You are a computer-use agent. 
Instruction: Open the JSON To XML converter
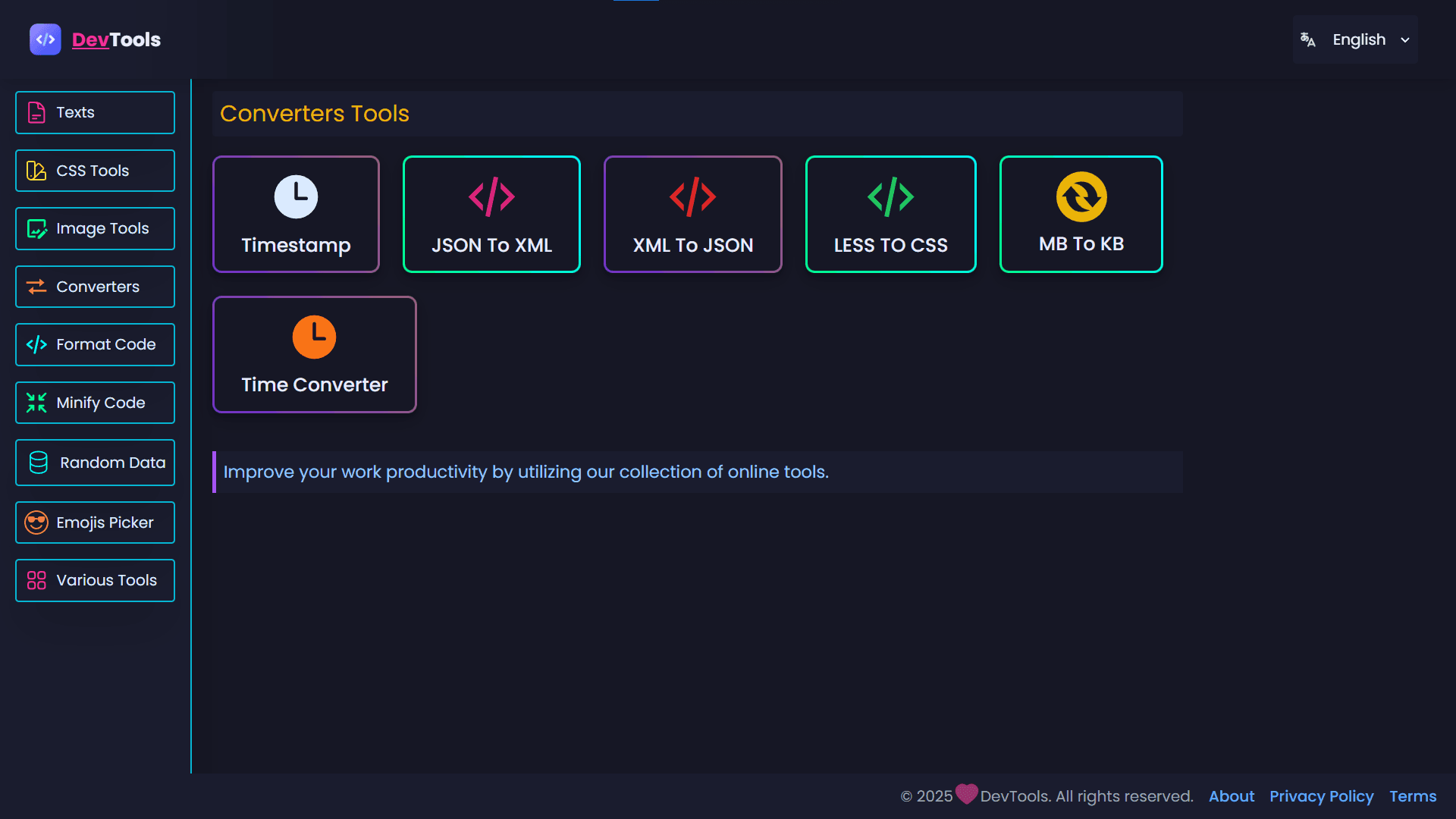491,214
